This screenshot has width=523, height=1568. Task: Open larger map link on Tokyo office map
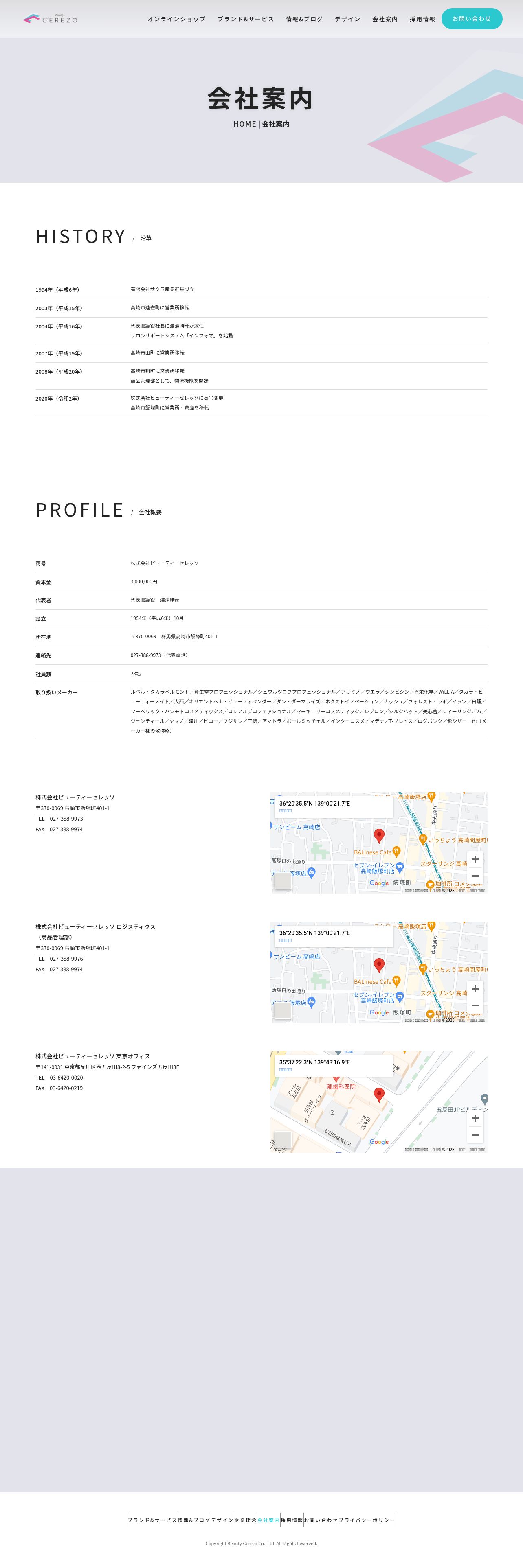pos(286,1069)
